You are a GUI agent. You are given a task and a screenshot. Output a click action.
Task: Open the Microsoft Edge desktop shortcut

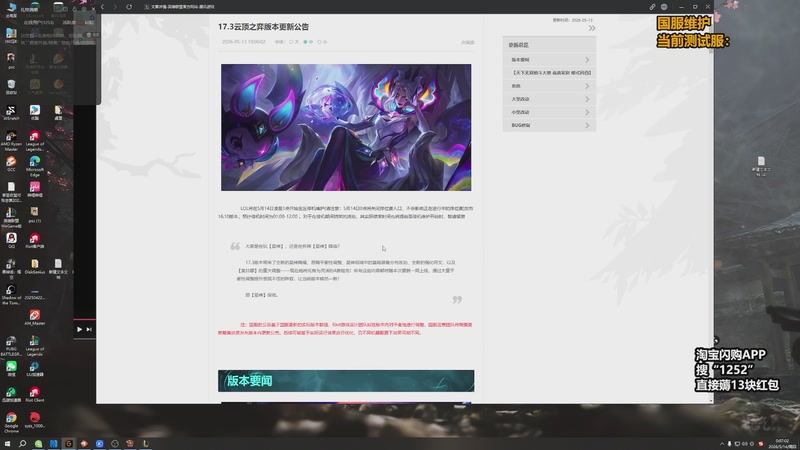pyautogui.click(x=35, y=166)
